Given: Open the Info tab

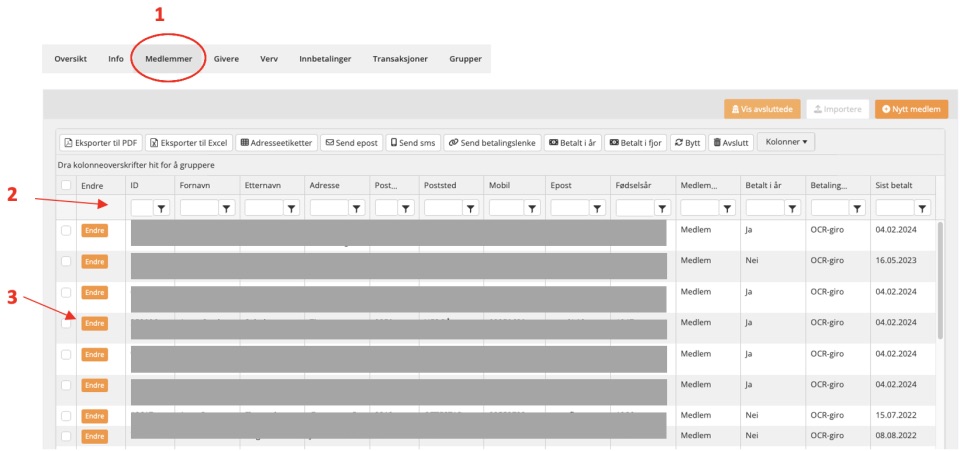Looking at the screenshot, I should tap(116, 59).
